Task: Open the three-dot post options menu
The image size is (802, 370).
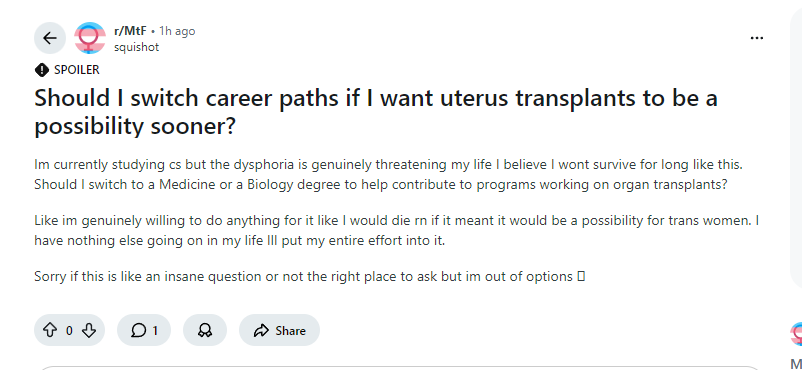Action: [756, 38]
